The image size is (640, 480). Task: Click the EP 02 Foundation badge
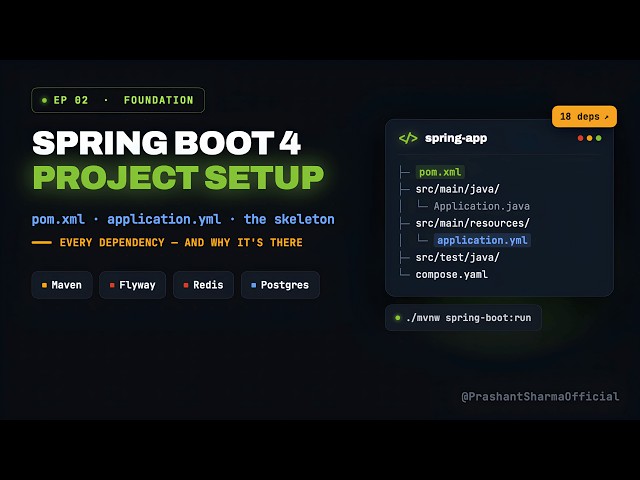click(x=118, y=100)
